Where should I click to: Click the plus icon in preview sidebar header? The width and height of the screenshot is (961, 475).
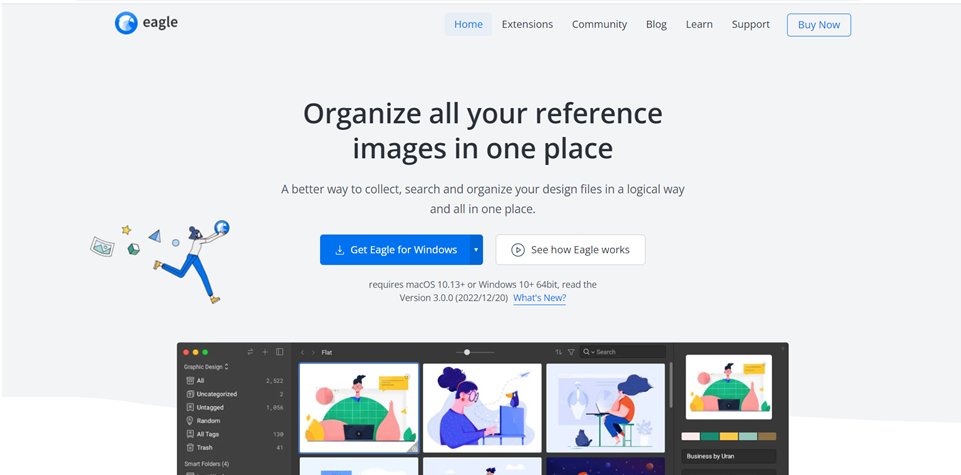[265, 352]
